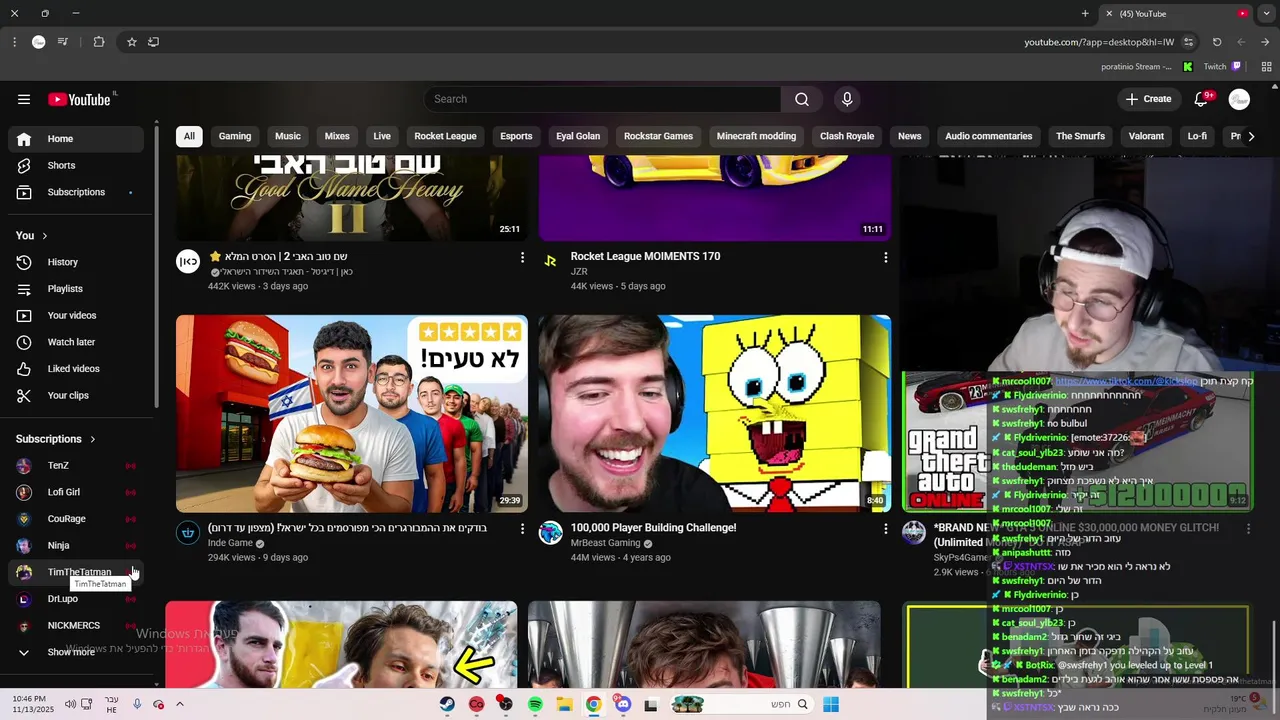Open the JZR channel avatar
The height and width of the screenshot is (720, 1280).
point(551,261)
